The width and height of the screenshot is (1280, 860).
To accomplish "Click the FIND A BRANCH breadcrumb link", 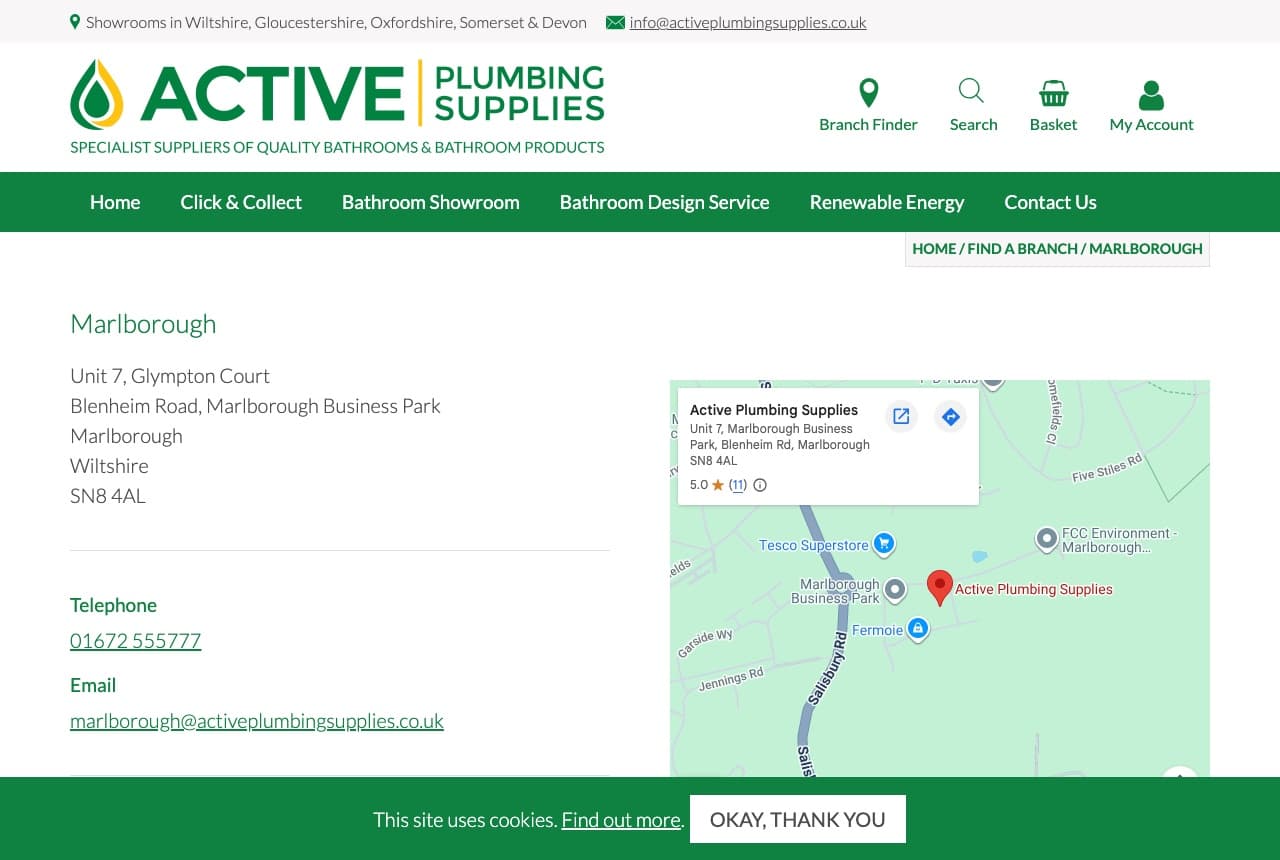I will coord(1022,248).
